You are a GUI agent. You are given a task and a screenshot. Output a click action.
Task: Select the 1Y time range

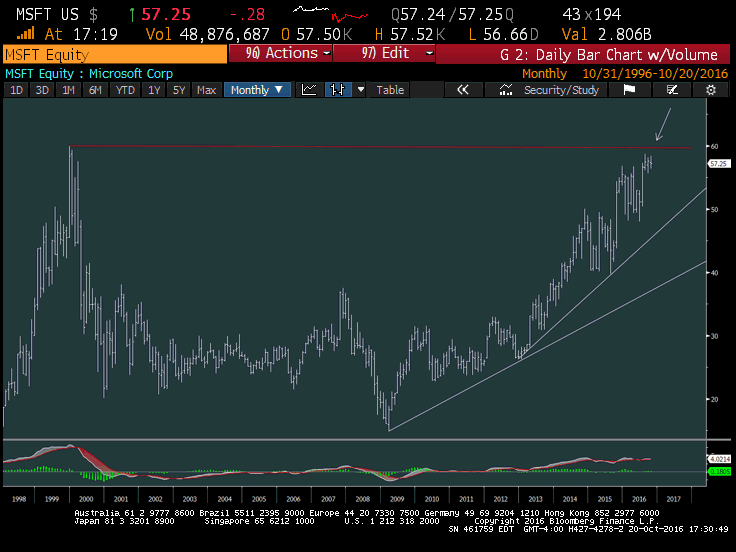[154, 90]
